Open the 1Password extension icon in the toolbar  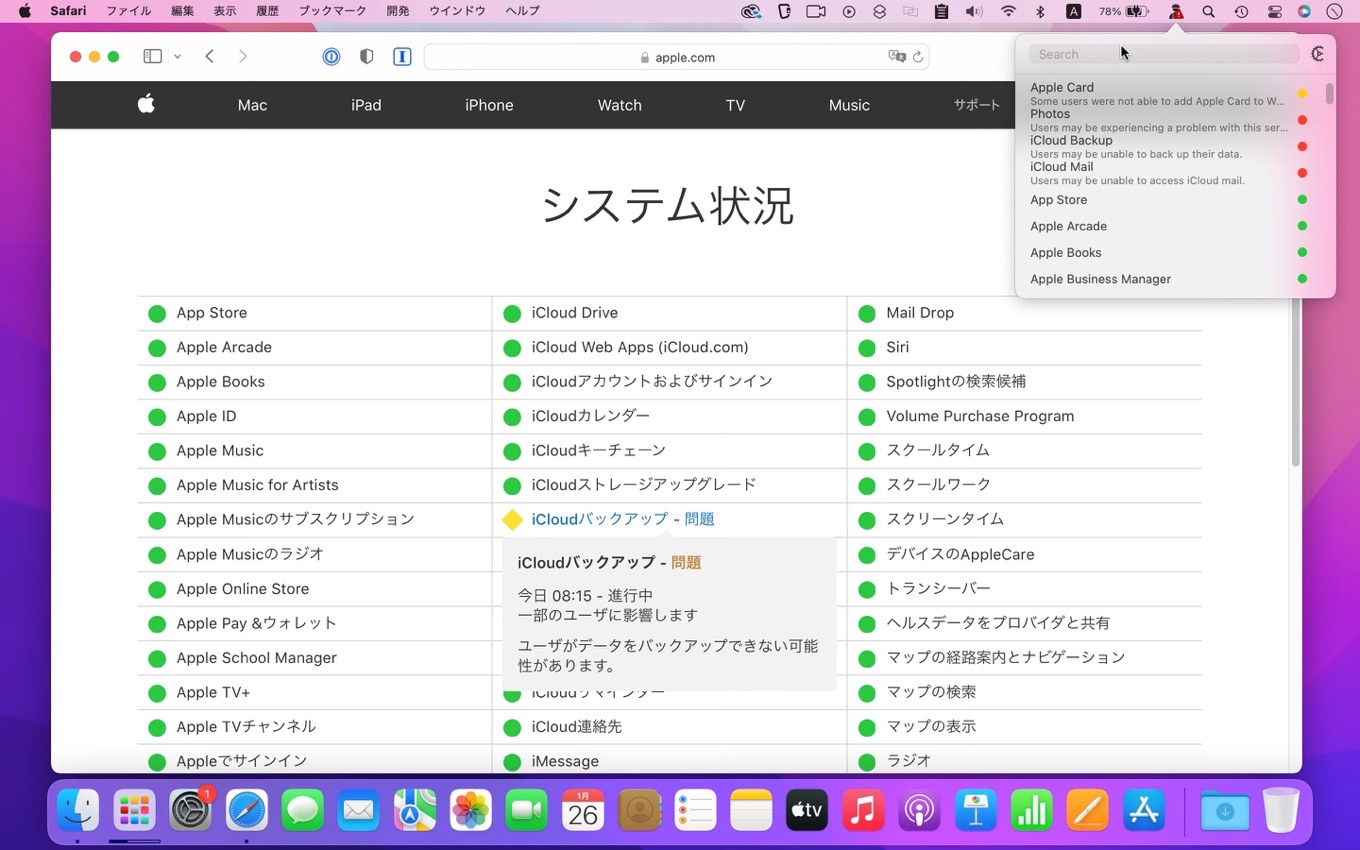coord(331,57)
